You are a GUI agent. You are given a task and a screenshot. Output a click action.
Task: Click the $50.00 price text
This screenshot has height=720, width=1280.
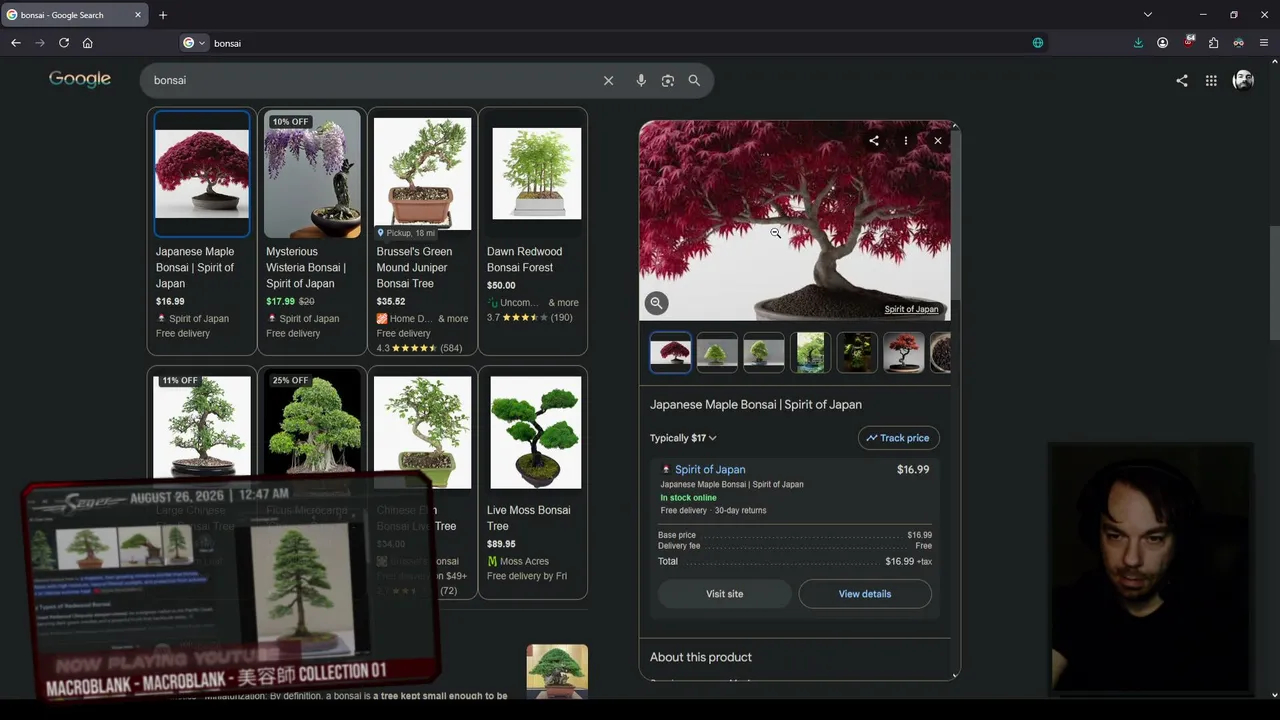tap(501, 285)
